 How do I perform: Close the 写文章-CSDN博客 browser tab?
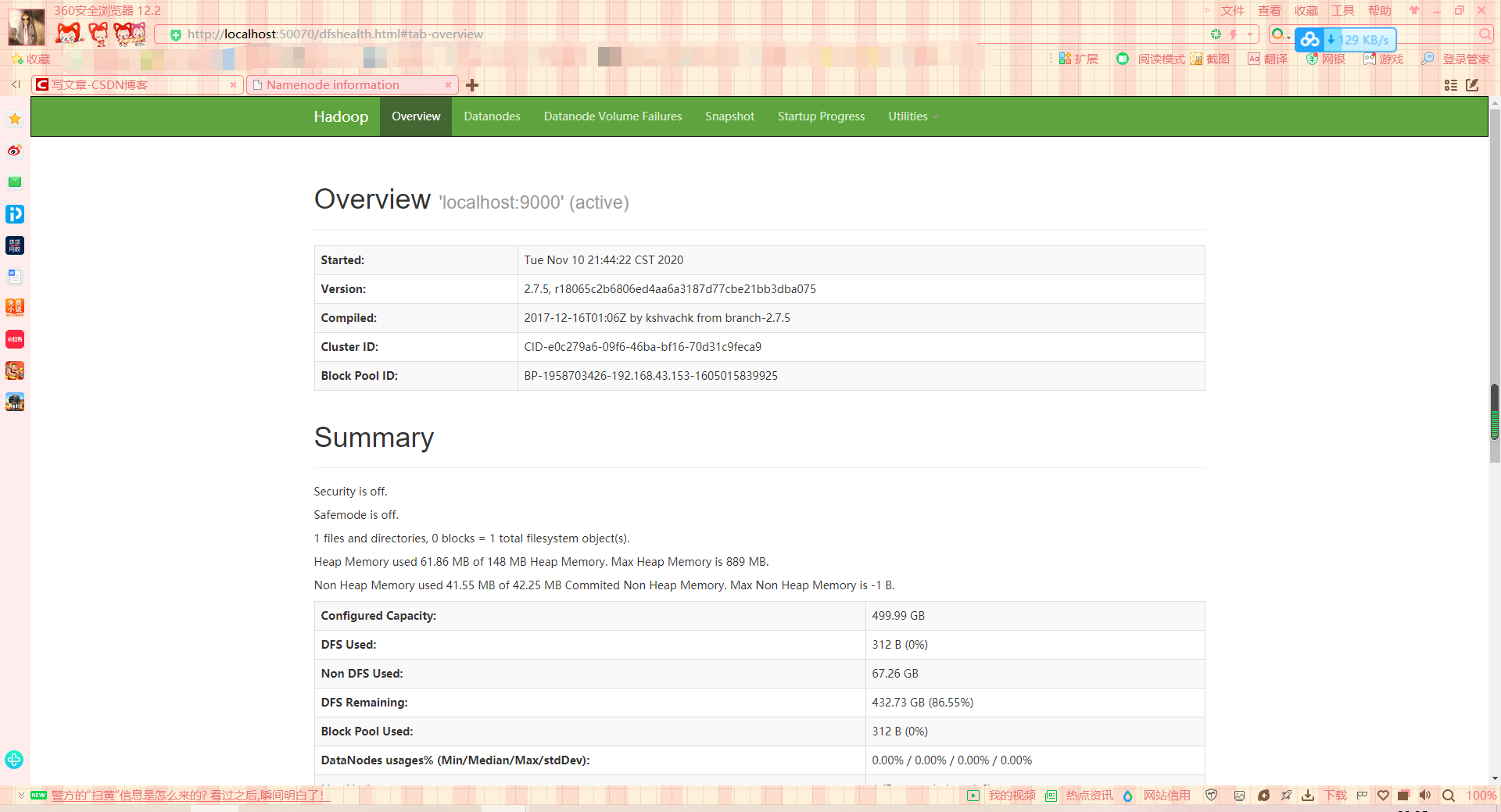click(x=233, y=84)
